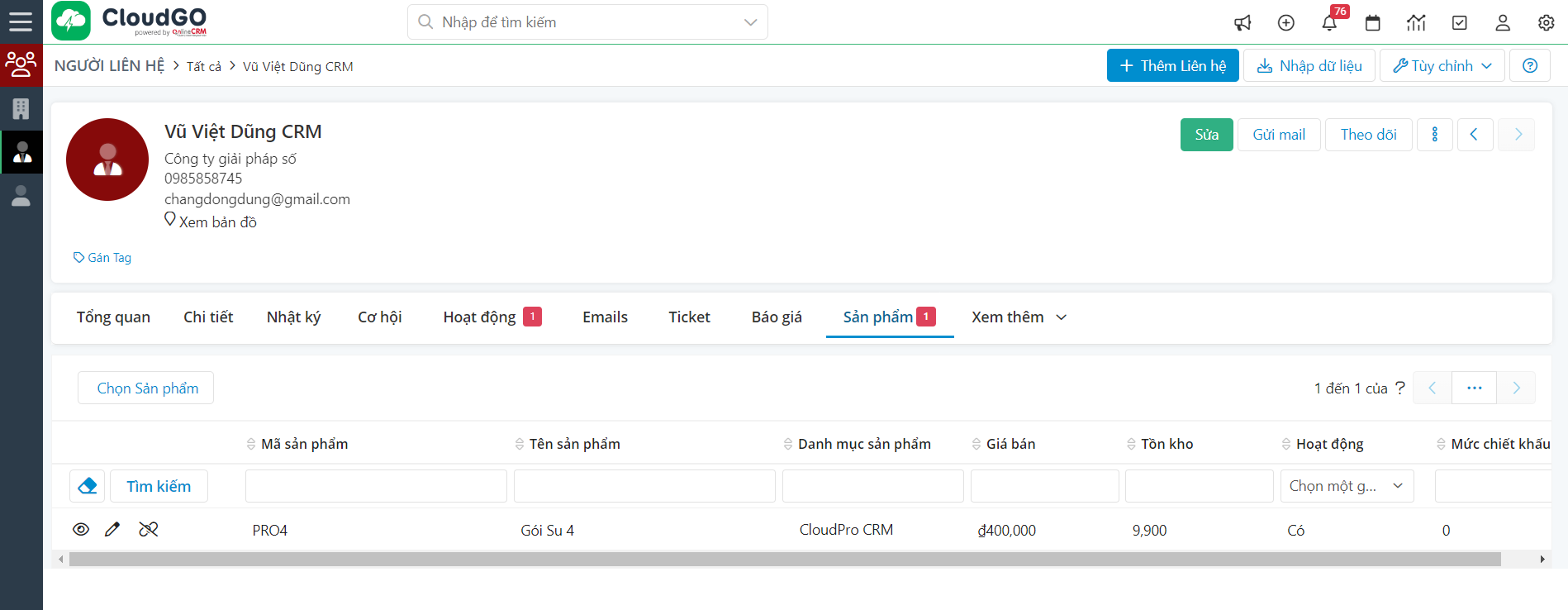Switch to the Ticket tab

[x=689, y=317]
